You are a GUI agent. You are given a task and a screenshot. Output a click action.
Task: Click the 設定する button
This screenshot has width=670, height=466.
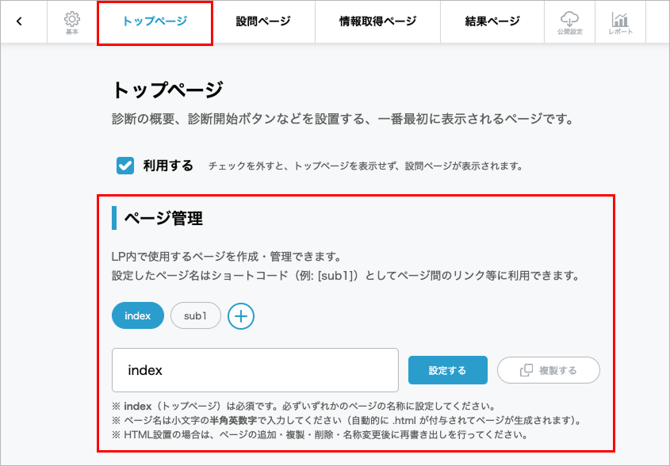447,370
